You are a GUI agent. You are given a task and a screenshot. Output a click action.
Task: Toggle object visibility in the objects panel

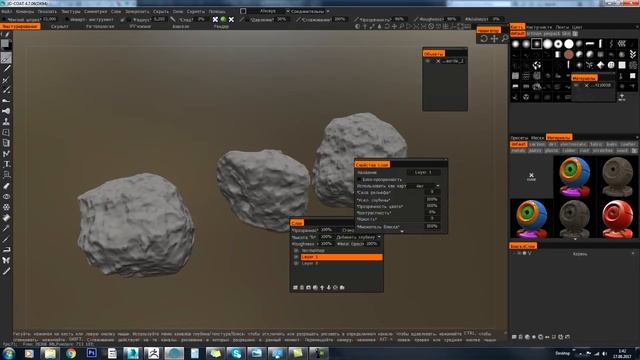(428, 61)
